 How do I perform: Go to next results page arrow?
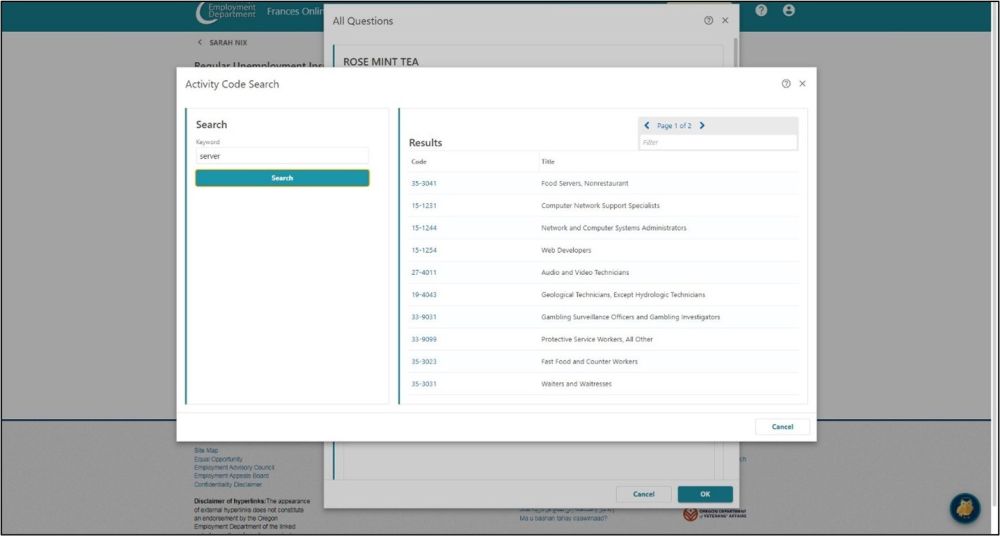[x=702, y=126]
